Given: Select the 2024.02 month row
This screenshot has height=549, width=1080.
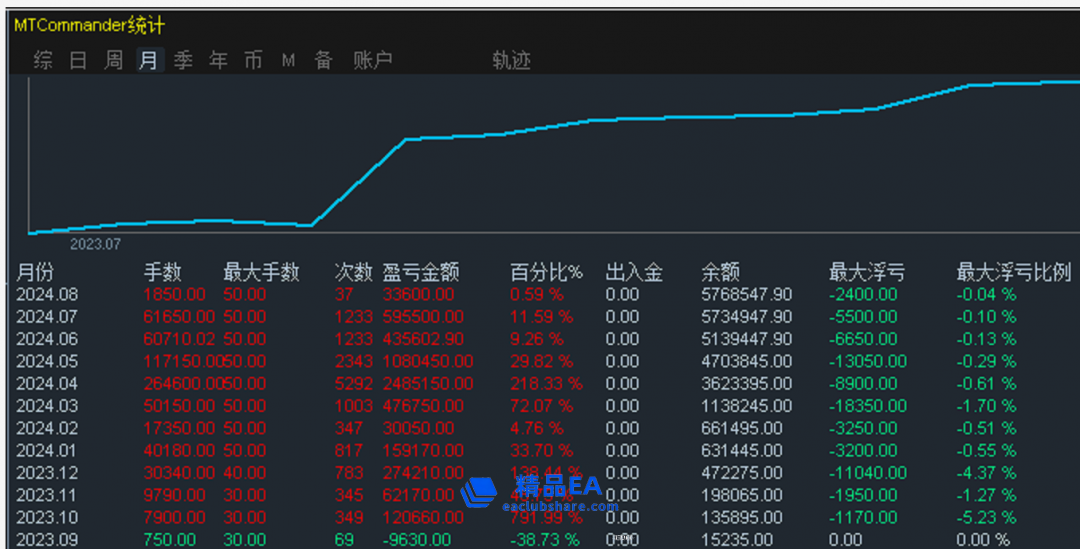Looking at the screenshot, I should [544, 428].
